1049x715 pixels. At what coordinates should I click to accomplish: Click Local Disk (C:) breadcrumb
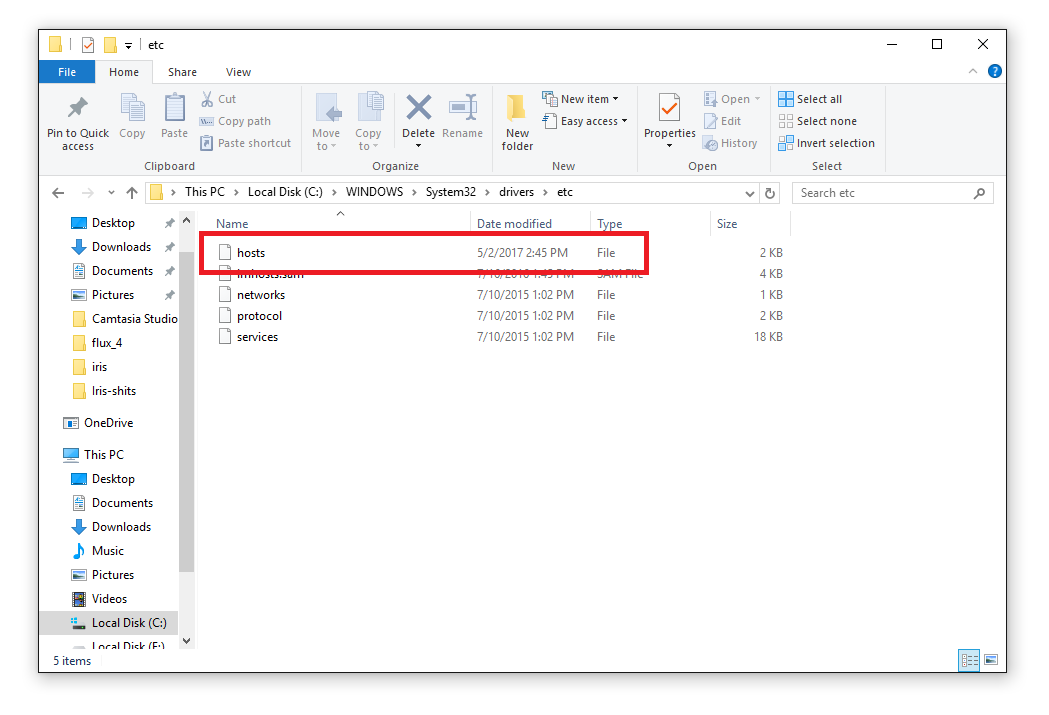tap(285, 192)
